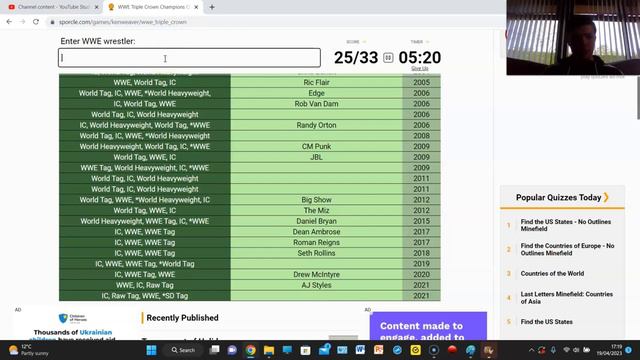Click the AJ Styles answer cell

point(316,285)
